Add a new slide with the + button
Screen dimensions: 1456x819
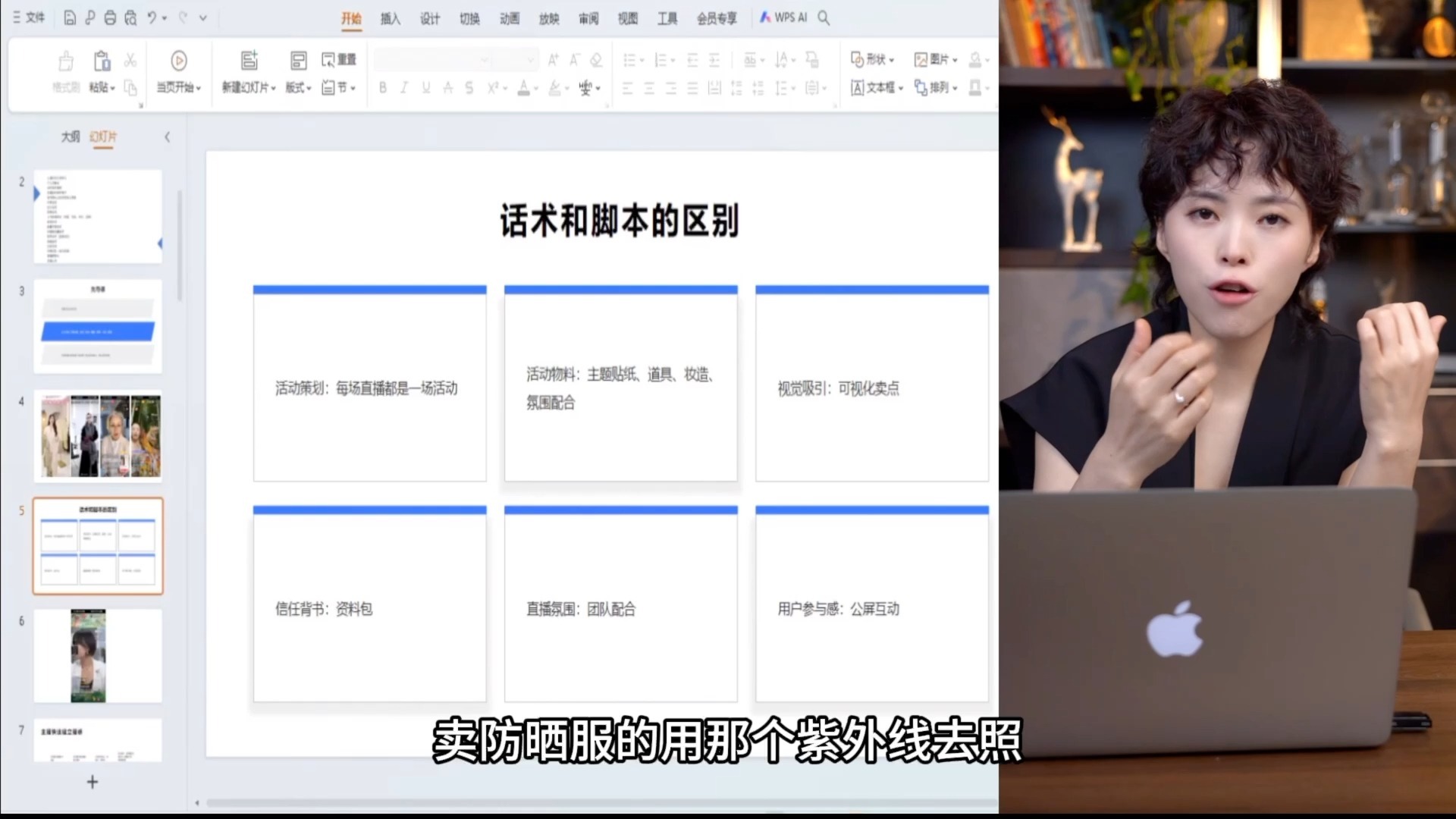coord(92,782)
